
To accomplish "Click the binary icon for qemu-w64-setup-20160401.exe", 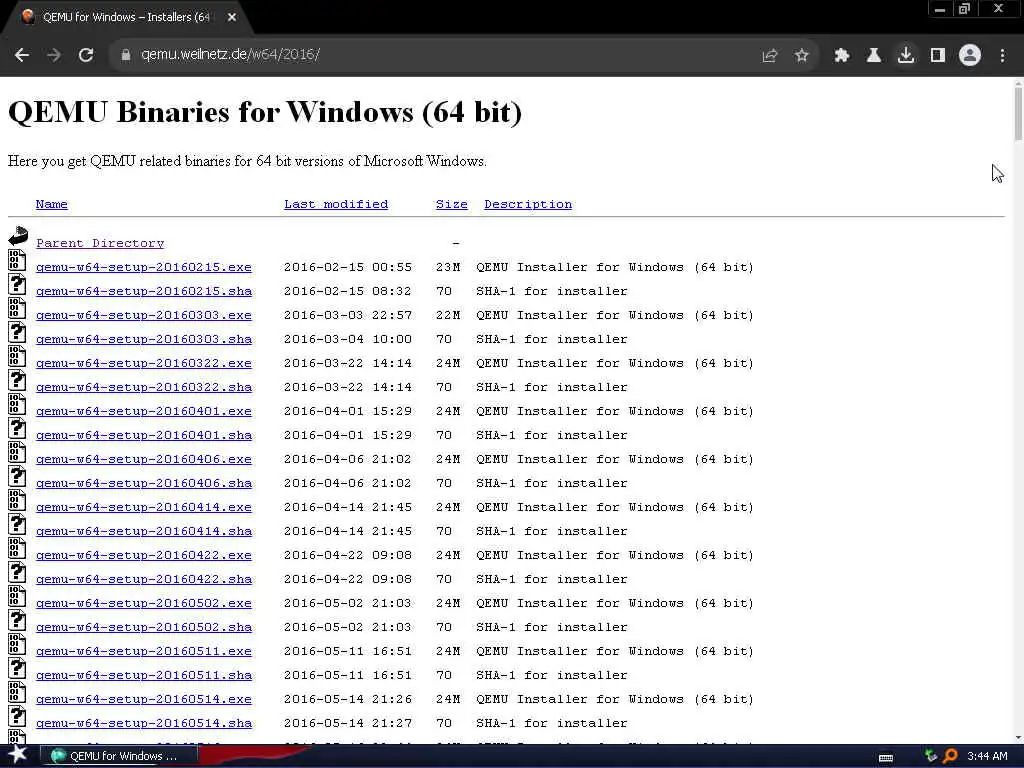I will point(17,404).
